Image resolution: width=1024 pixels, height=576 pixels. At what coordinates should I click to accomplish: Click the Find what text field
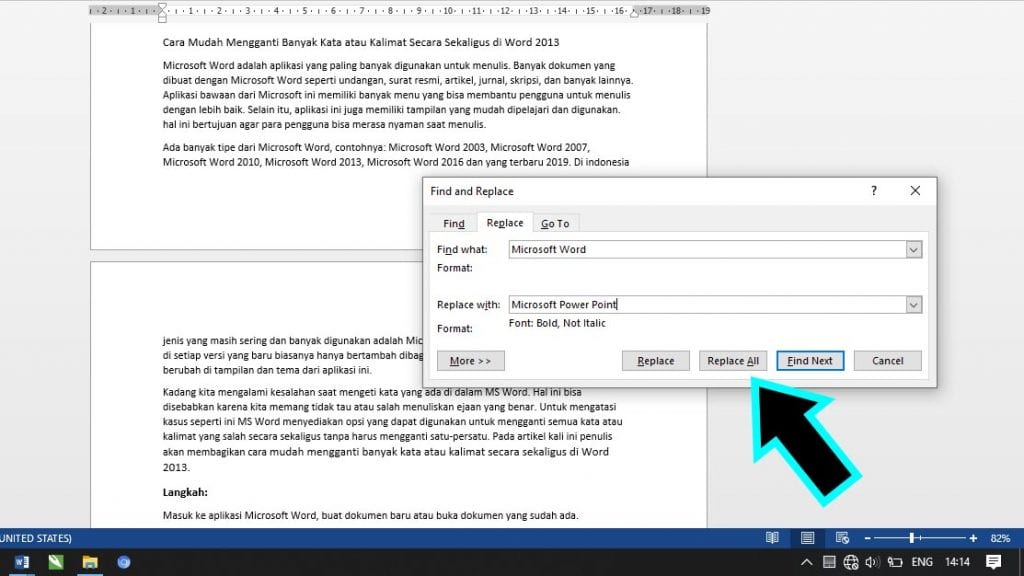pyautogui.click(x=707, y=249)
